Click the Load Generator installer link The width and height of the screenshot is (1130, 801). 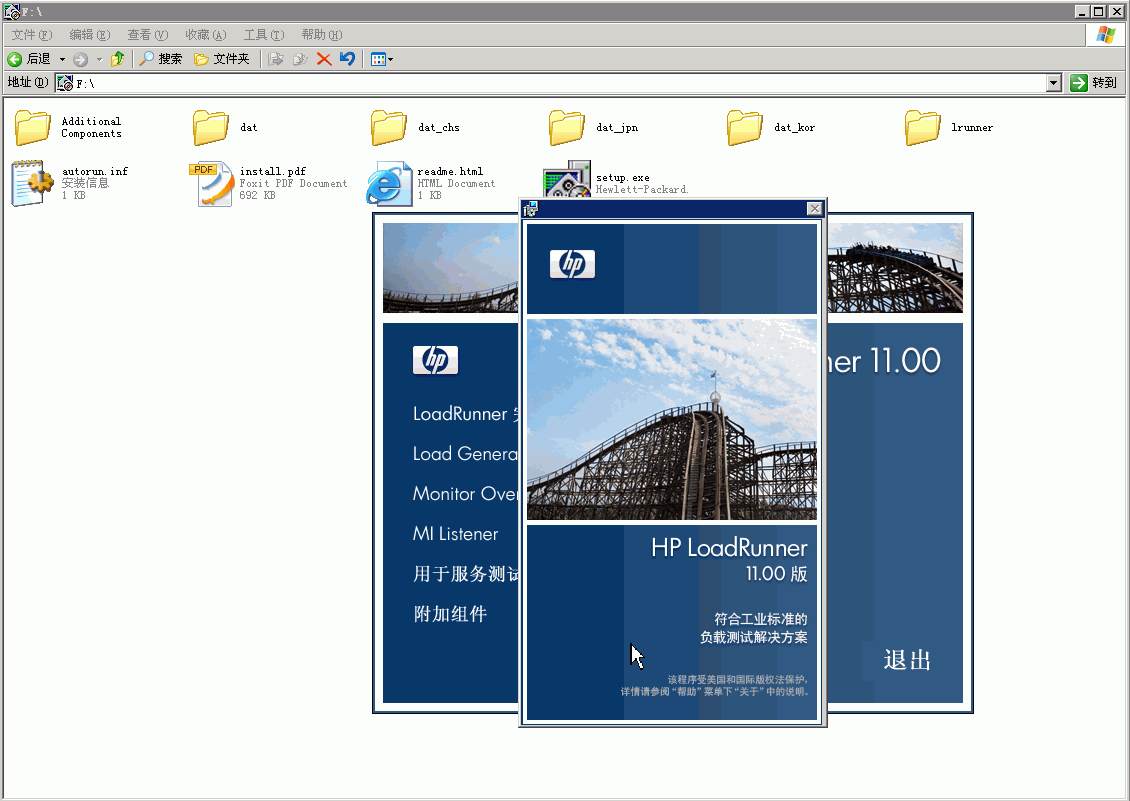tap(466, 454)
